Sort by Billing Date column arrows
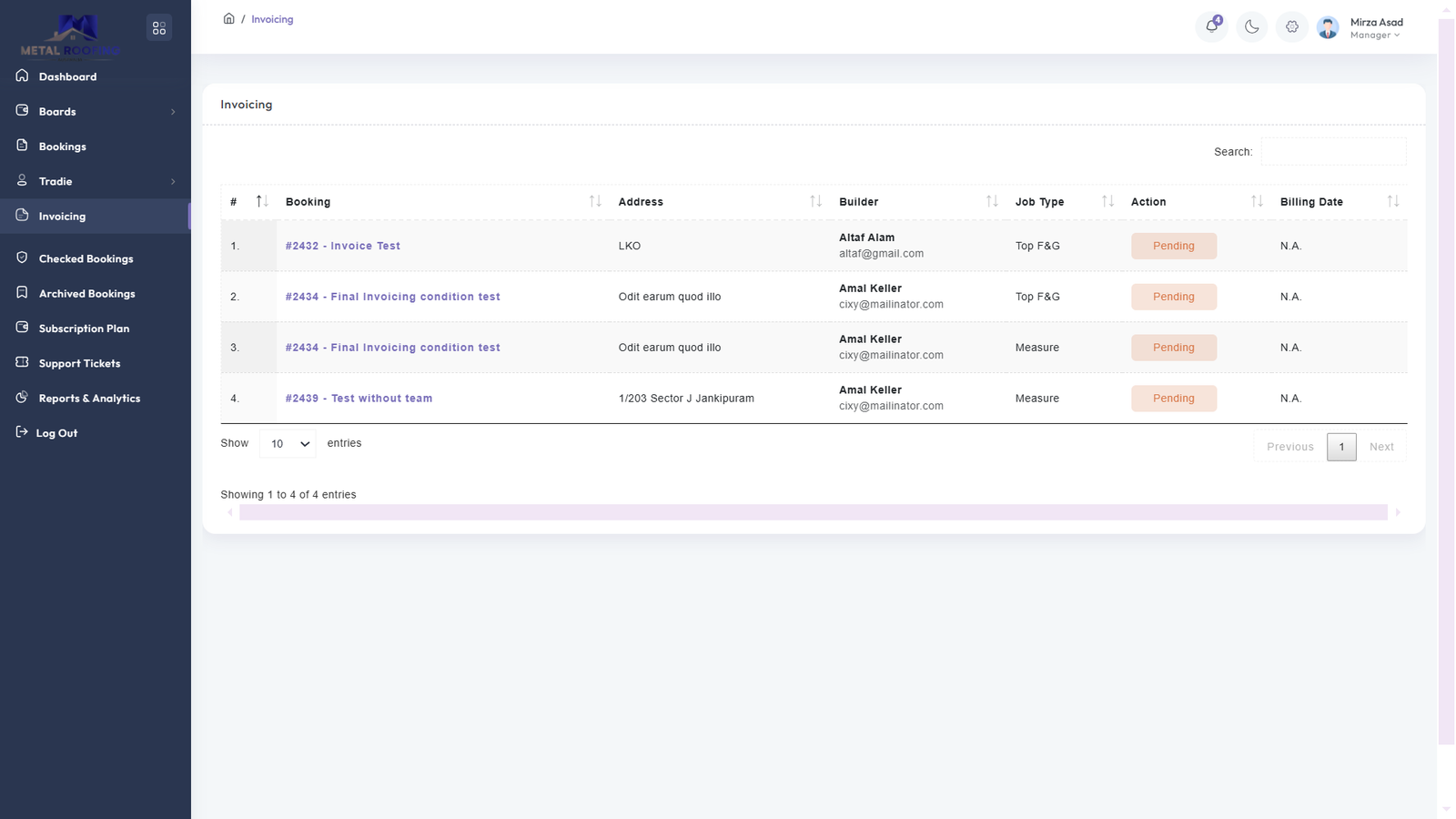 point(1392,201)
